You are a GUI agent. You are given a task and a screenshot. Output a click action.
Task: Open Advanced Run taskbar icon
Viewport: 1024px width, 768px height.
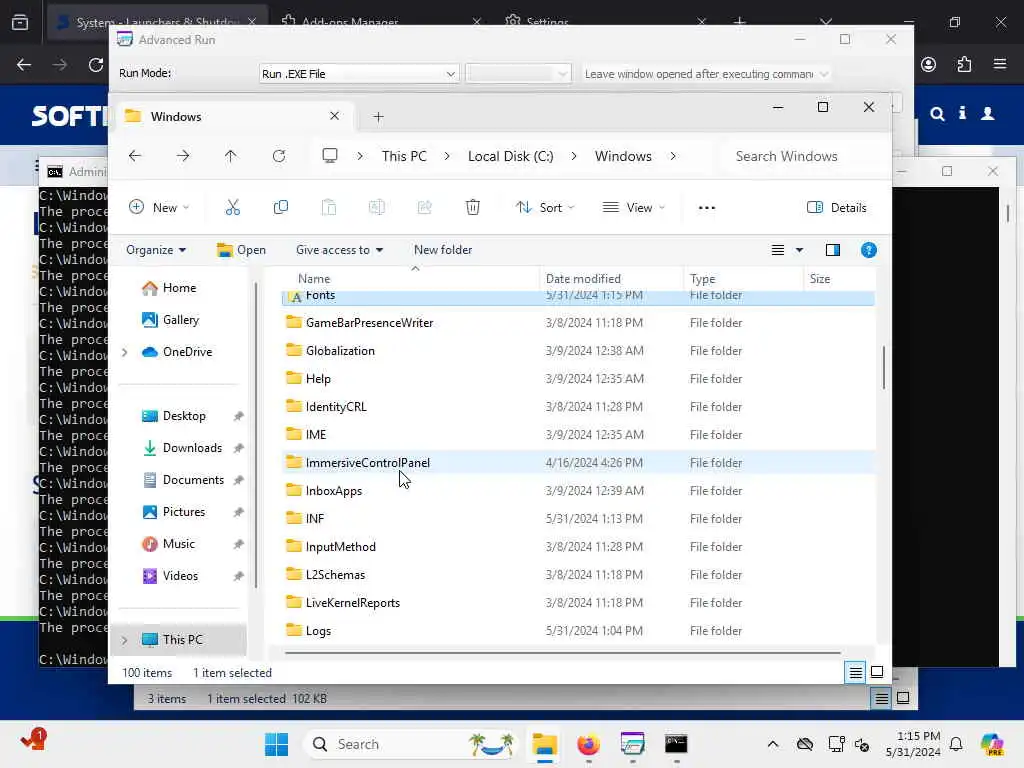point(632,744)
